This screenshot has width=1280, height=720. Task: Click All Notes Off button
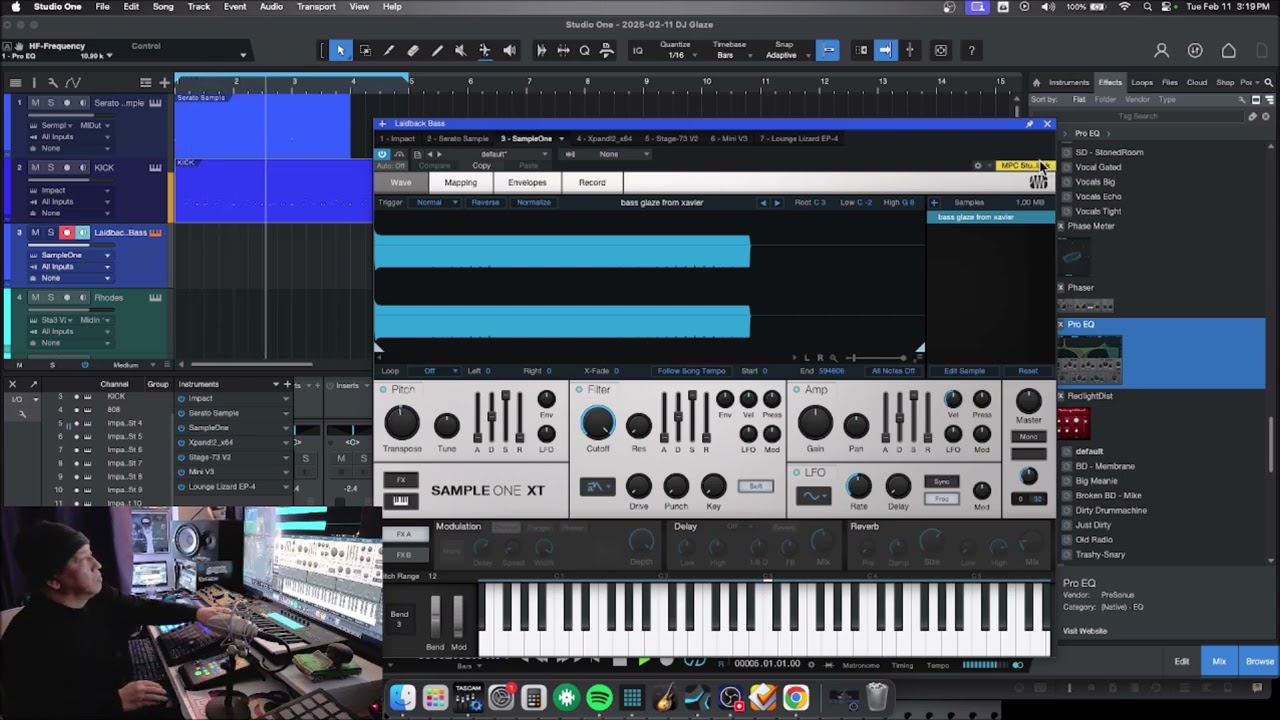pos(893,371)
